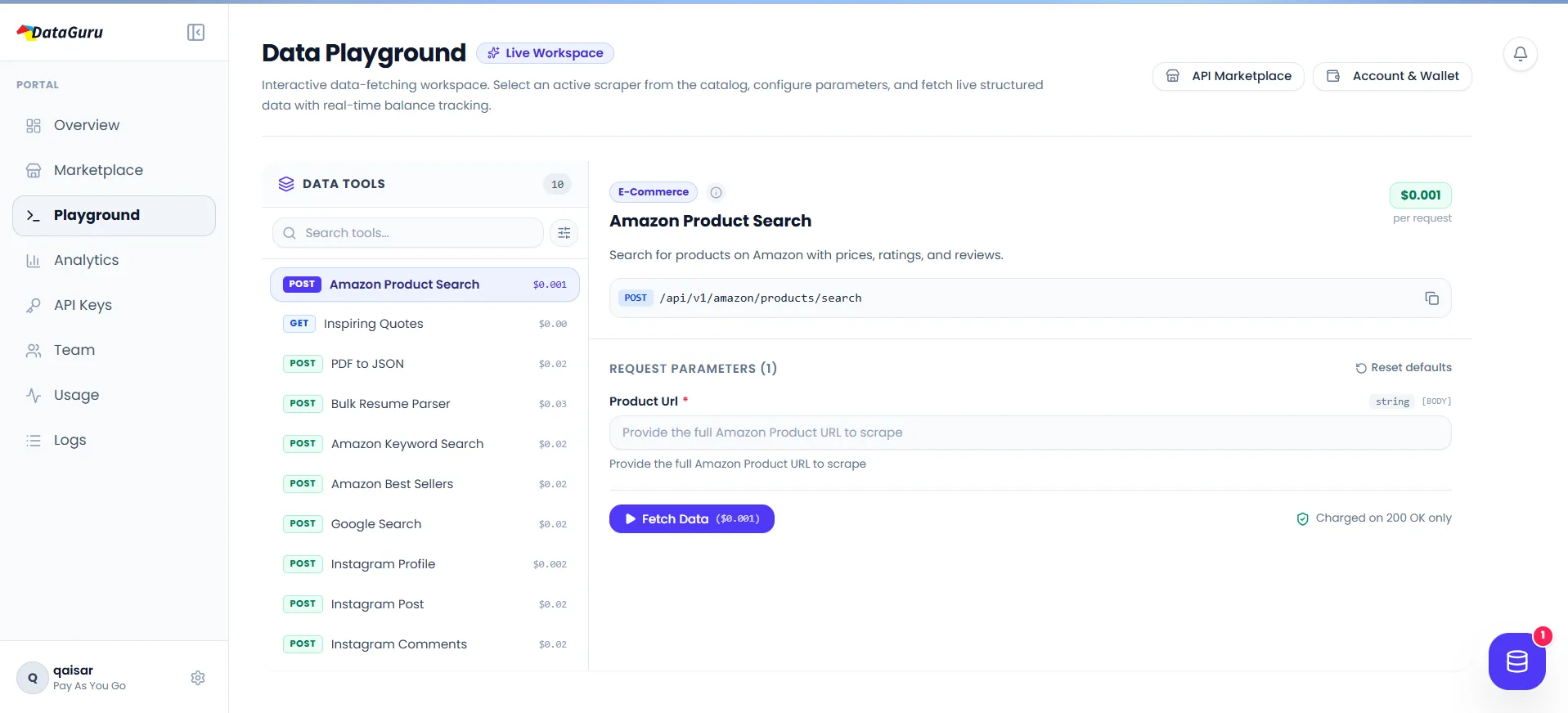Choose the Google Search tool
Viewport: 1568px width, 713px height.
425,524
